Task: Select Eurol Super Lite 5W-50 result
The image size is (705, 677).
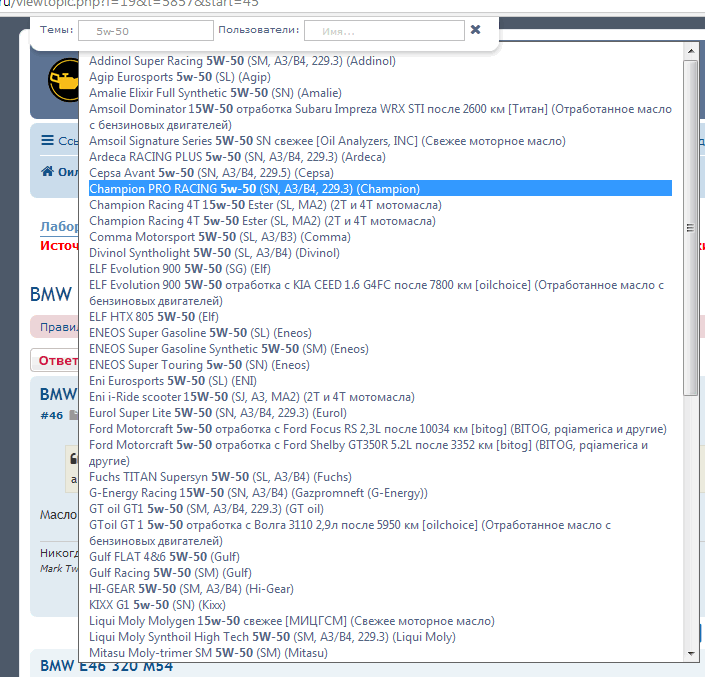Action: [218, 413]
